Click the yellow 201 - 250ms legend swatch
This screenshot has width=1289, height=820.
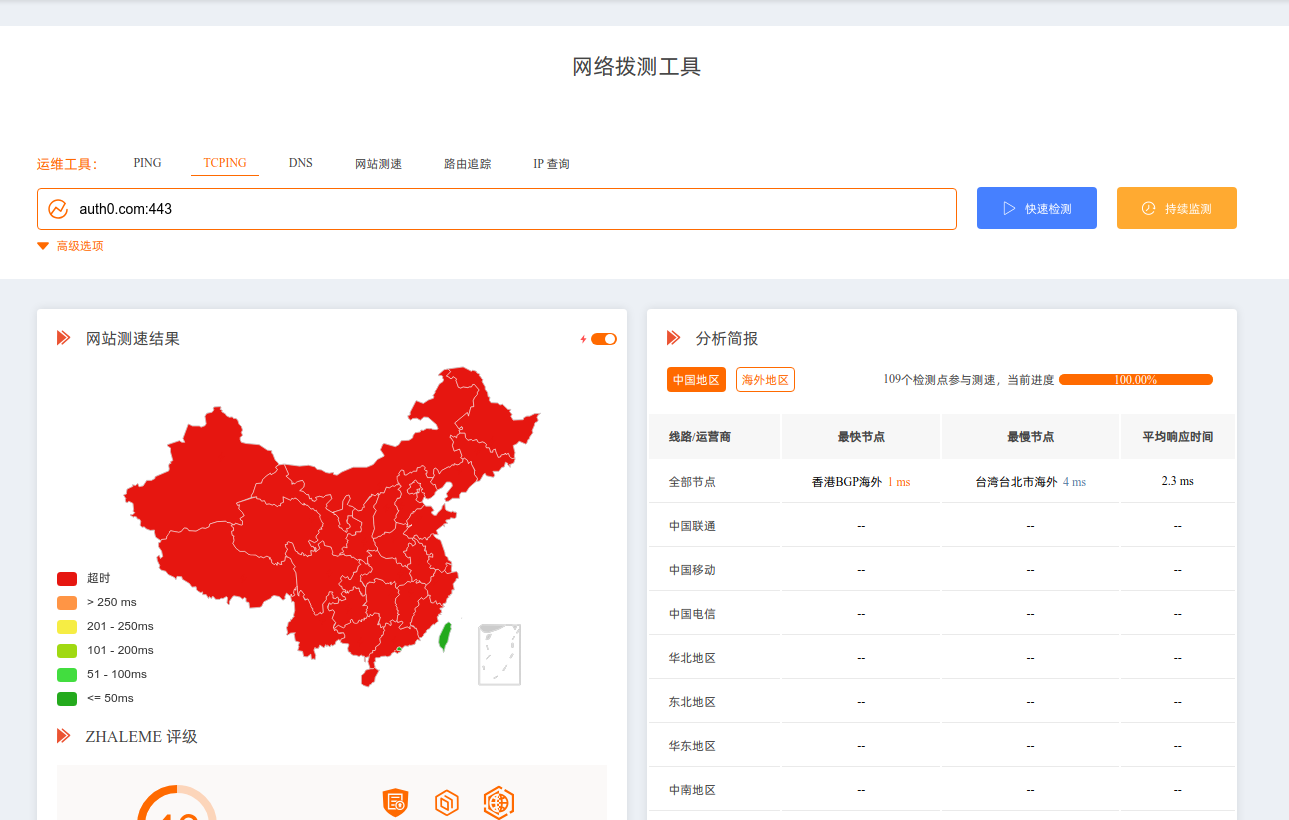(67, 627)
